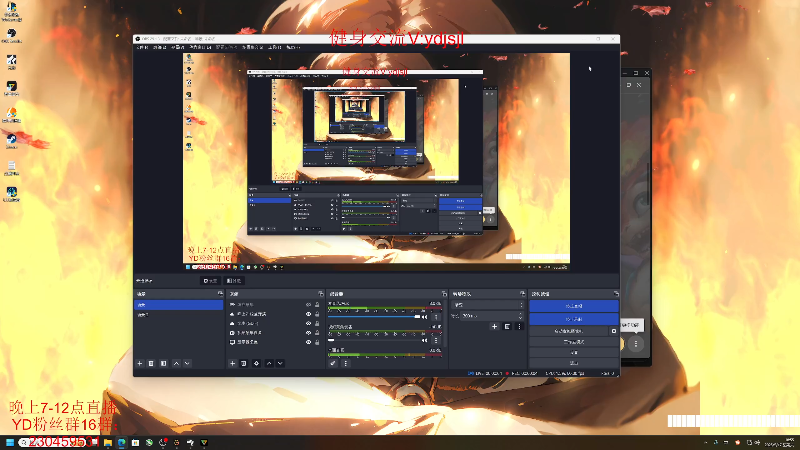Image resolution: width=800 pixels, height=450 pixels.
Task: Open Settings from the Controls panel
Action: point(573,353)
